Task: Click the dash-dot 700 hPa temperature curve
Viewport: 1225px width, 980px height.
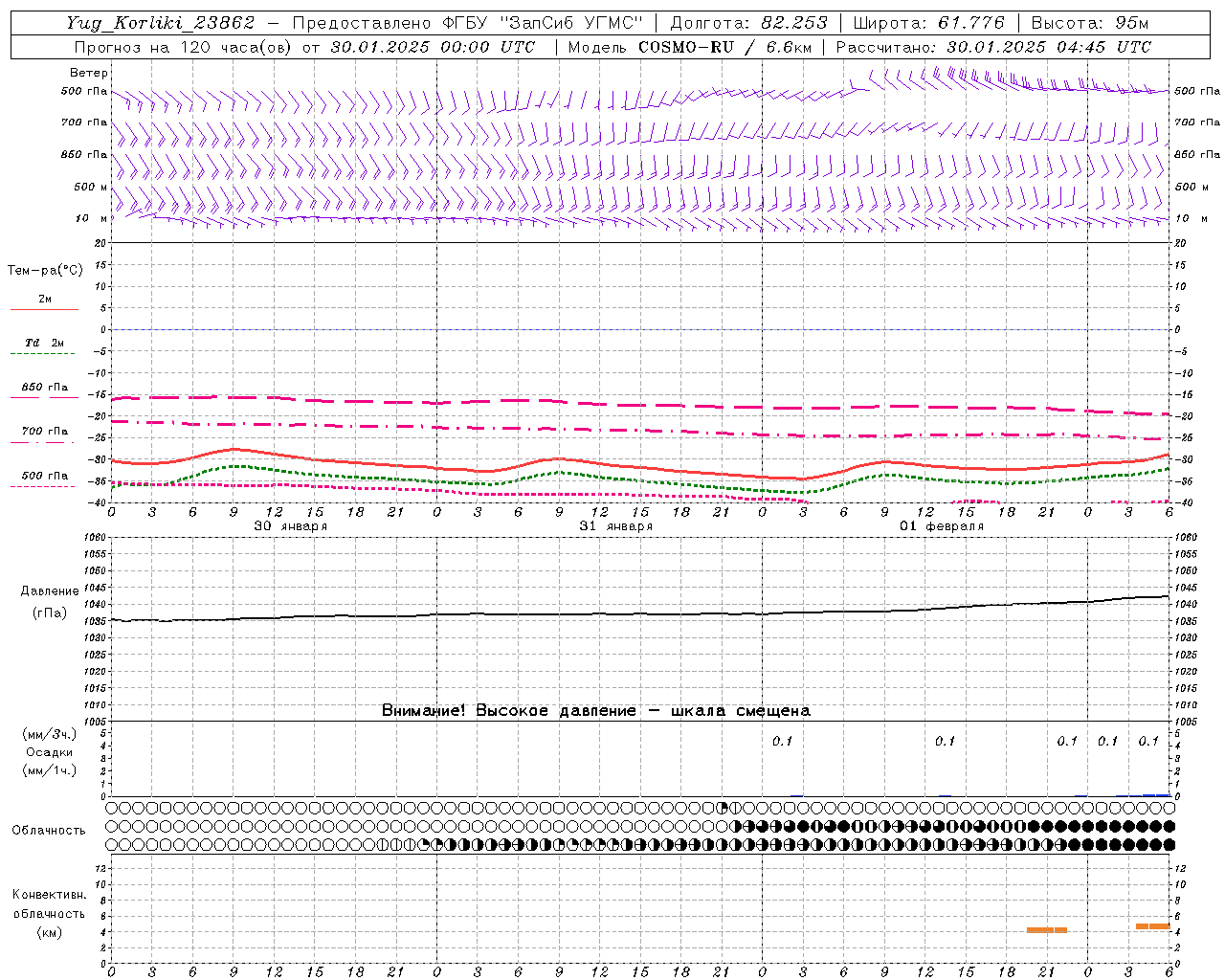Action: [x=640, y=431]
